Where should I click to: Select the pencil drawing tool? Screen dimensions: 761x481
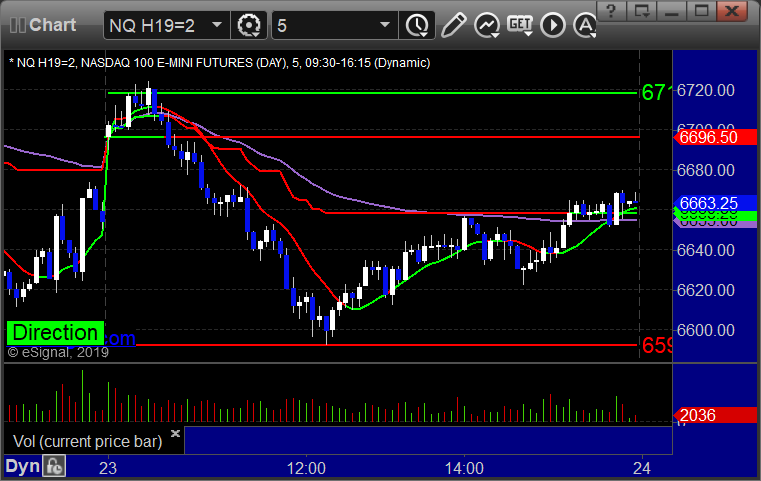(453, 25)
